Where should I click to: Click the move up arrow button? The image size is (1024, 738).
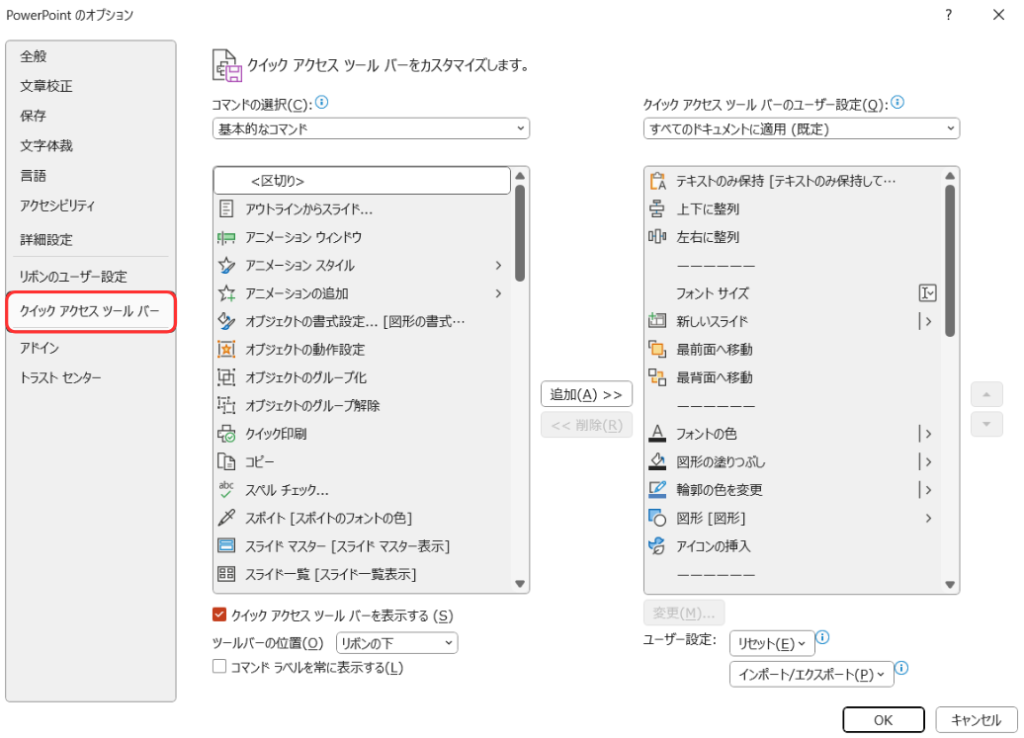986,394
